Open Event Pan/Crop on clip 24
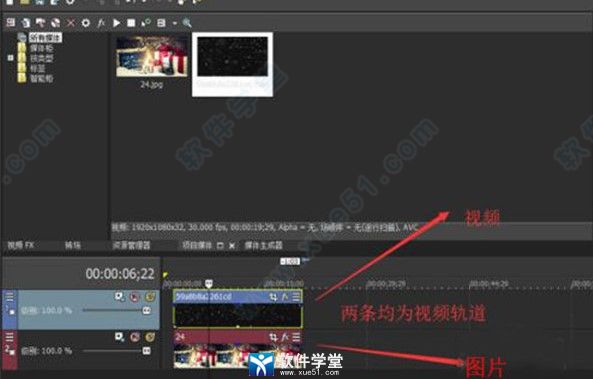Viewport: 593px width, 379px height. pyautogui.click(x=273, y=337)
